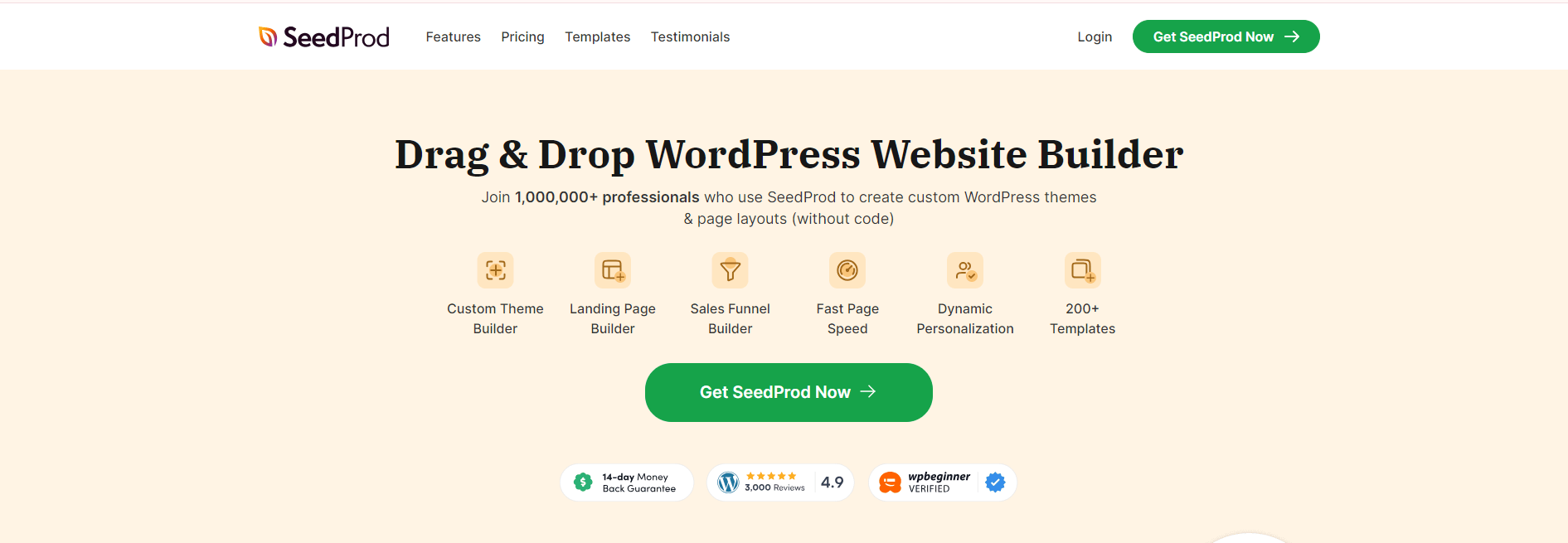Open the Pricing menu item
1568x543 pixels.
522,36
